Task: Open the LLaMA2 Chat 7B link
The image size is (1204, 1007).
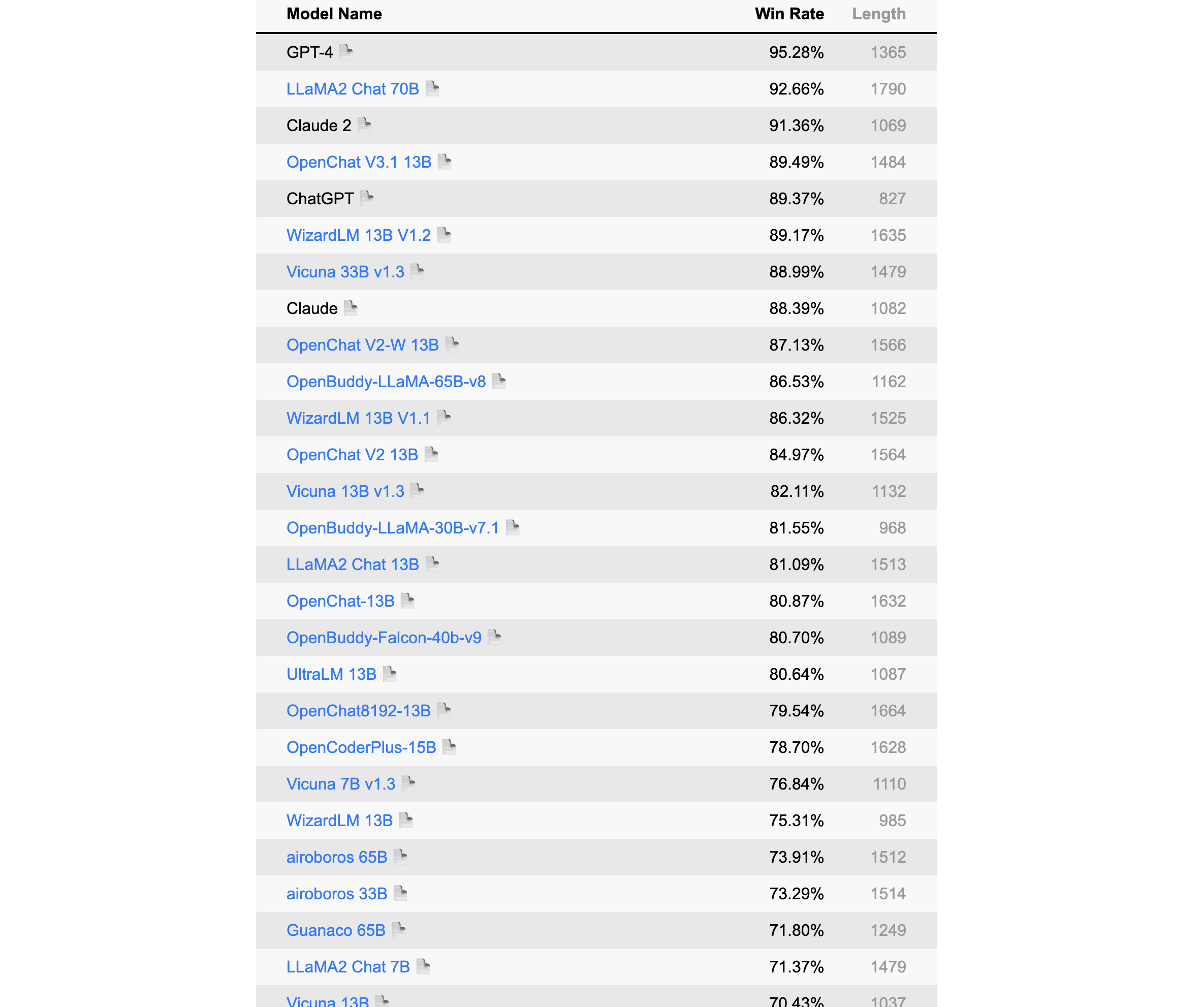Action: [348, 967]
